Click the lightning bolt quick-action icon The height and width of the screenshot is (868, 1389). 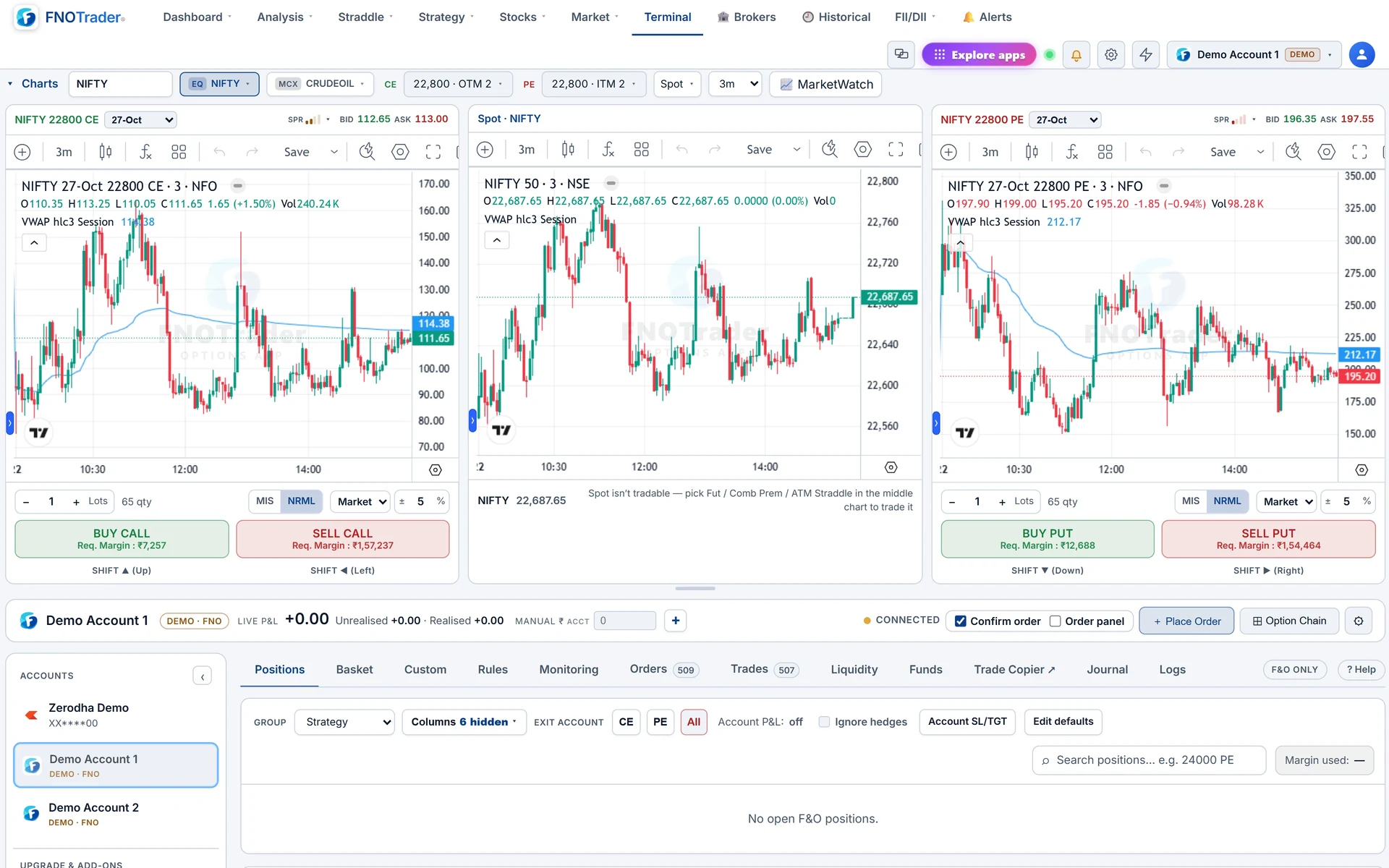pyautogui.click(x=1146, y=55)
